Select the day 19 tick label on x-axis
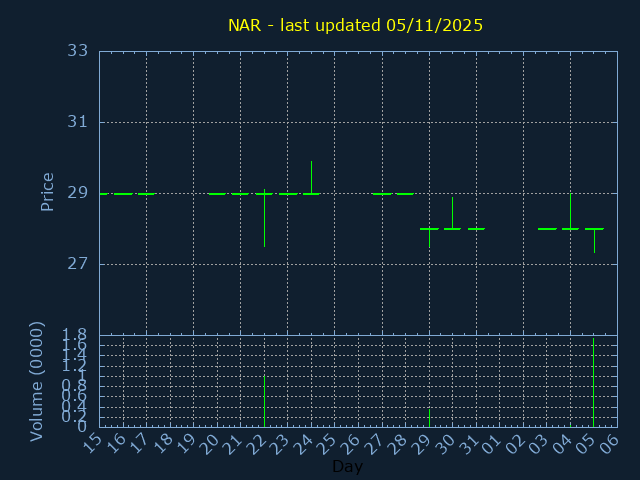The height and width of the screenshot is (480, 640). [185, 443]
